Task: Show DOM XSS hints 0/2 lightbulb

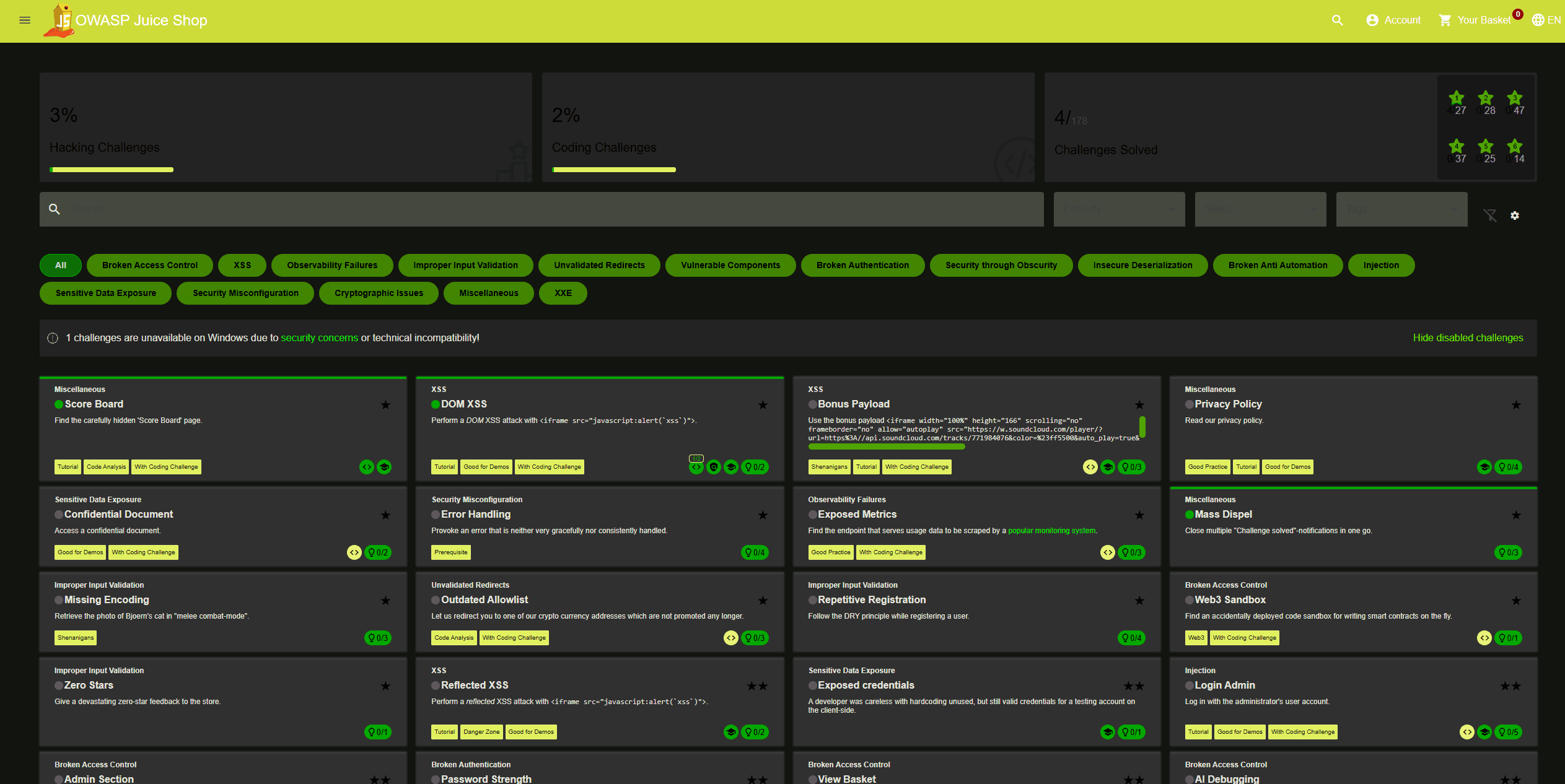Action: [755, 467]
